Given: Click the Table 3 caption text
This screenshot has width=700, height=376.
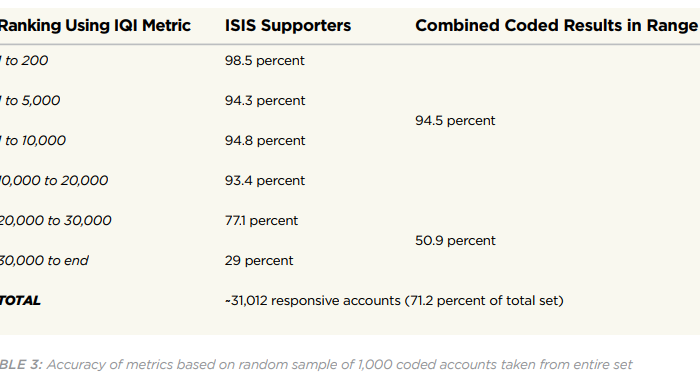Looking at the screenshot, I should point(316,365).
